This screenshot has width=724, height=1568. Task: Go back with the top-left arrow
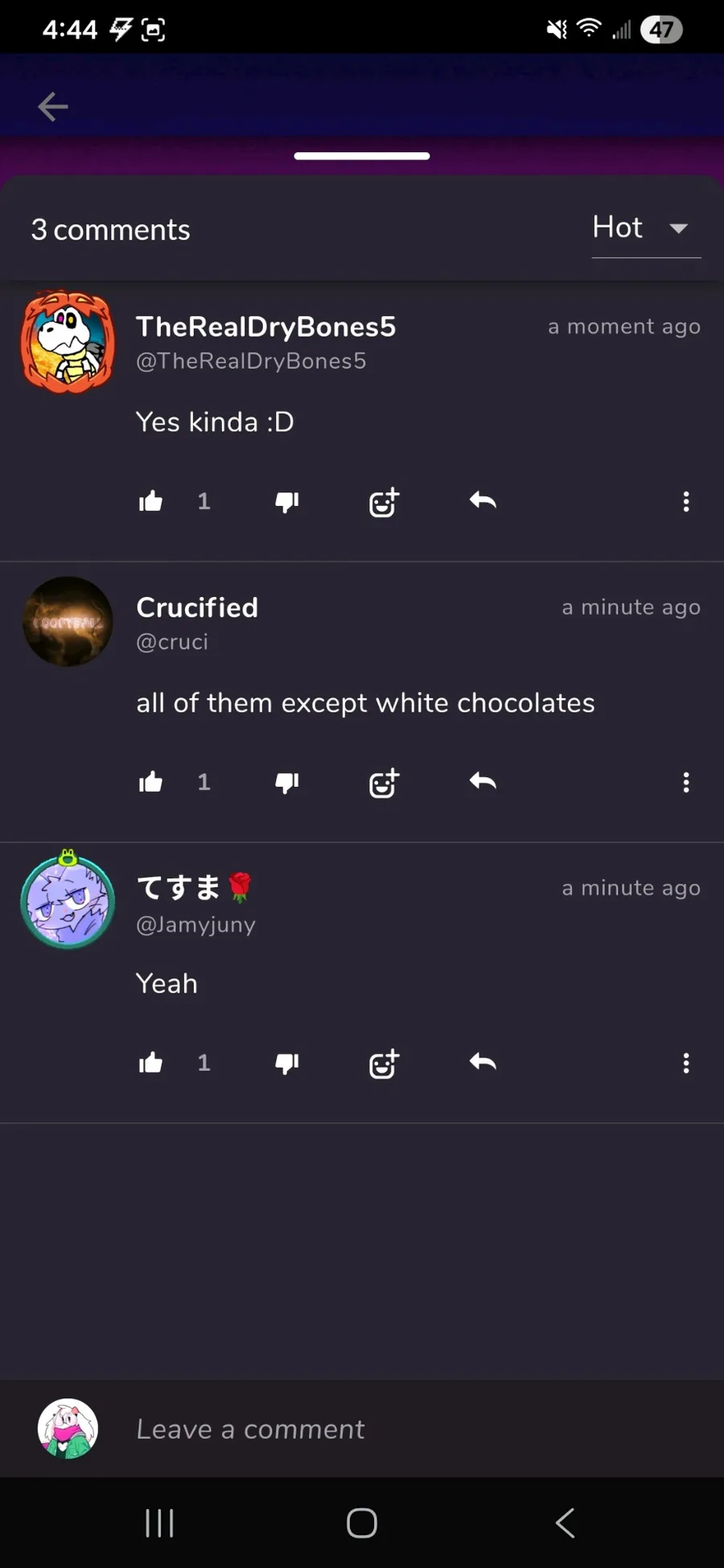point(53,106)
